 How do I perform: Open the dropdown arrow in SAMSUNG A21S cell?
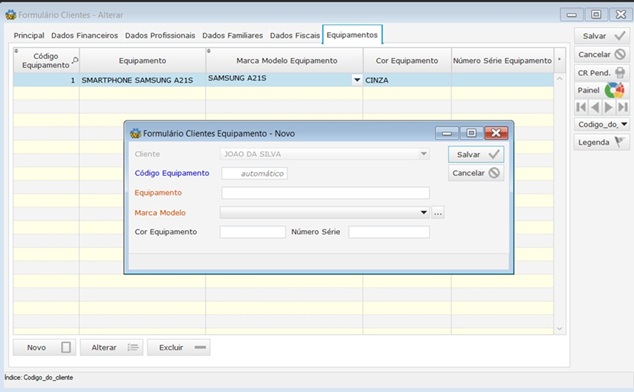point(357,80)
